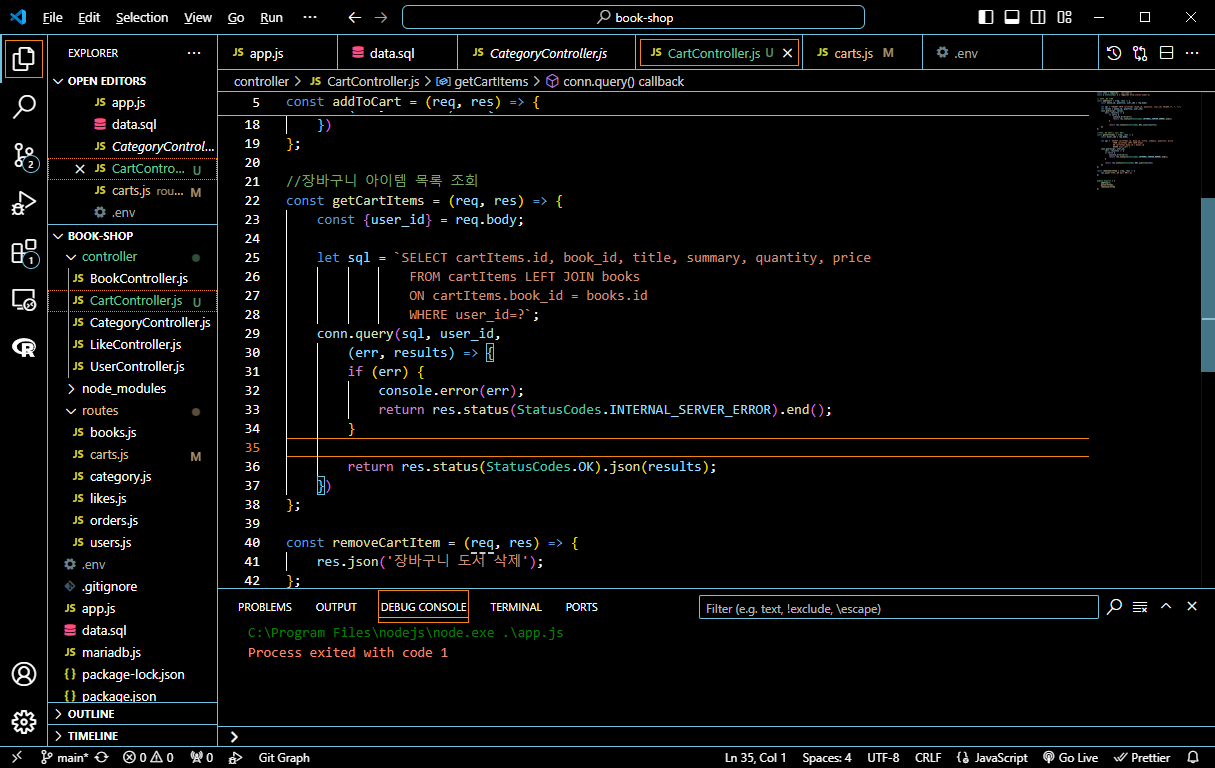Close the CartController.js tab
The width and height of the screenshot is (1215, 768).
(787, 53)
